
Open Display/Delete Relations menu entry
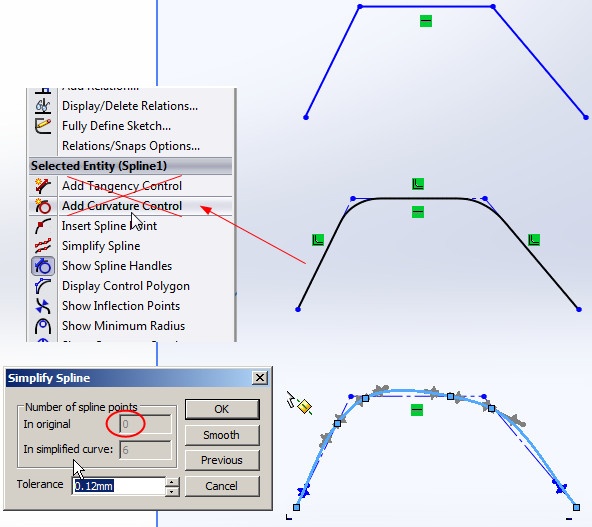(x=130, y=106)
